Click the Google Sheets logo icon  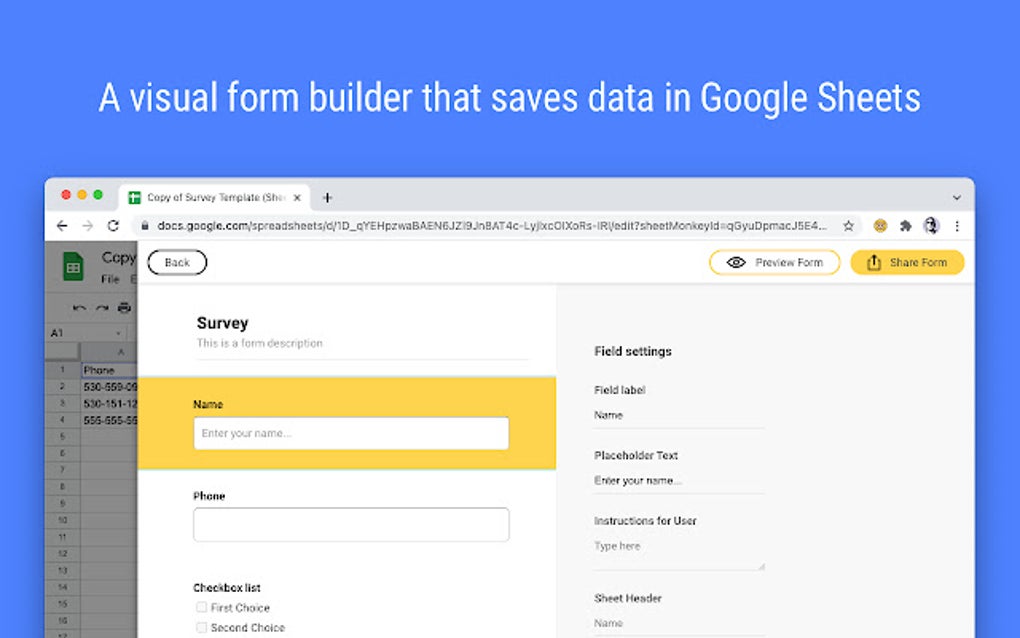point(73,266)
